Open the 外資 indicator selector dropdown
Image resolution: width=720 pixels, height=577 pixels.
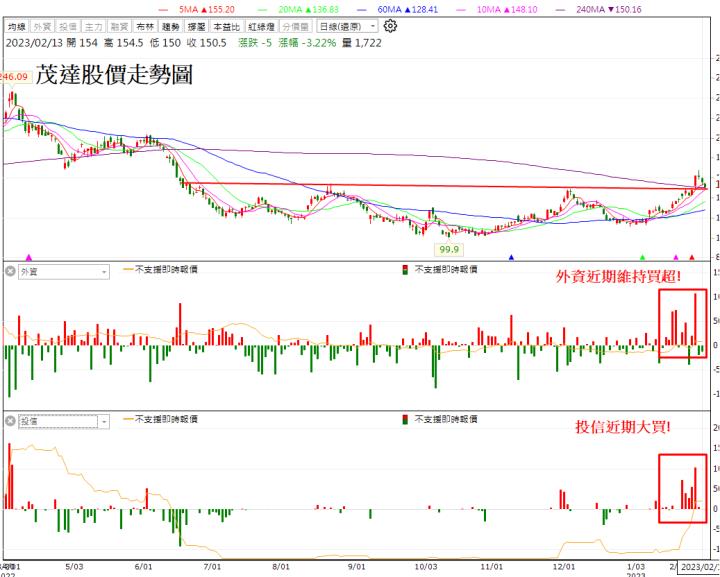pos(64,272)
